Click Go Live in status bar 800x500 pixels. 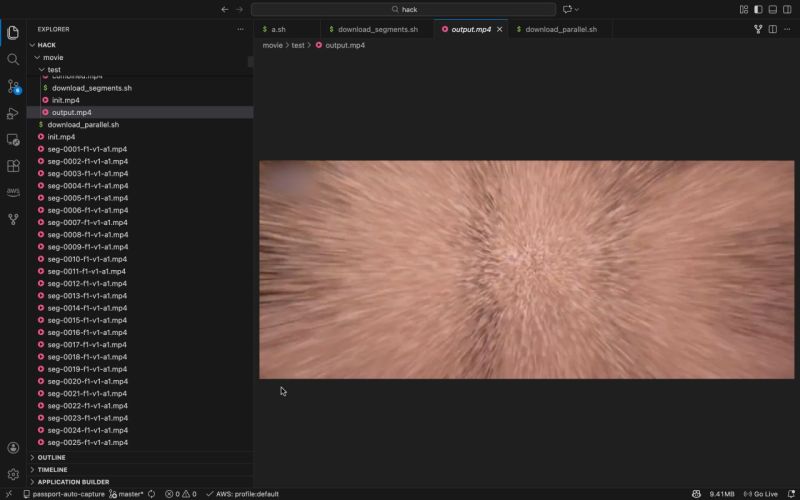click(x=761, y=494)
